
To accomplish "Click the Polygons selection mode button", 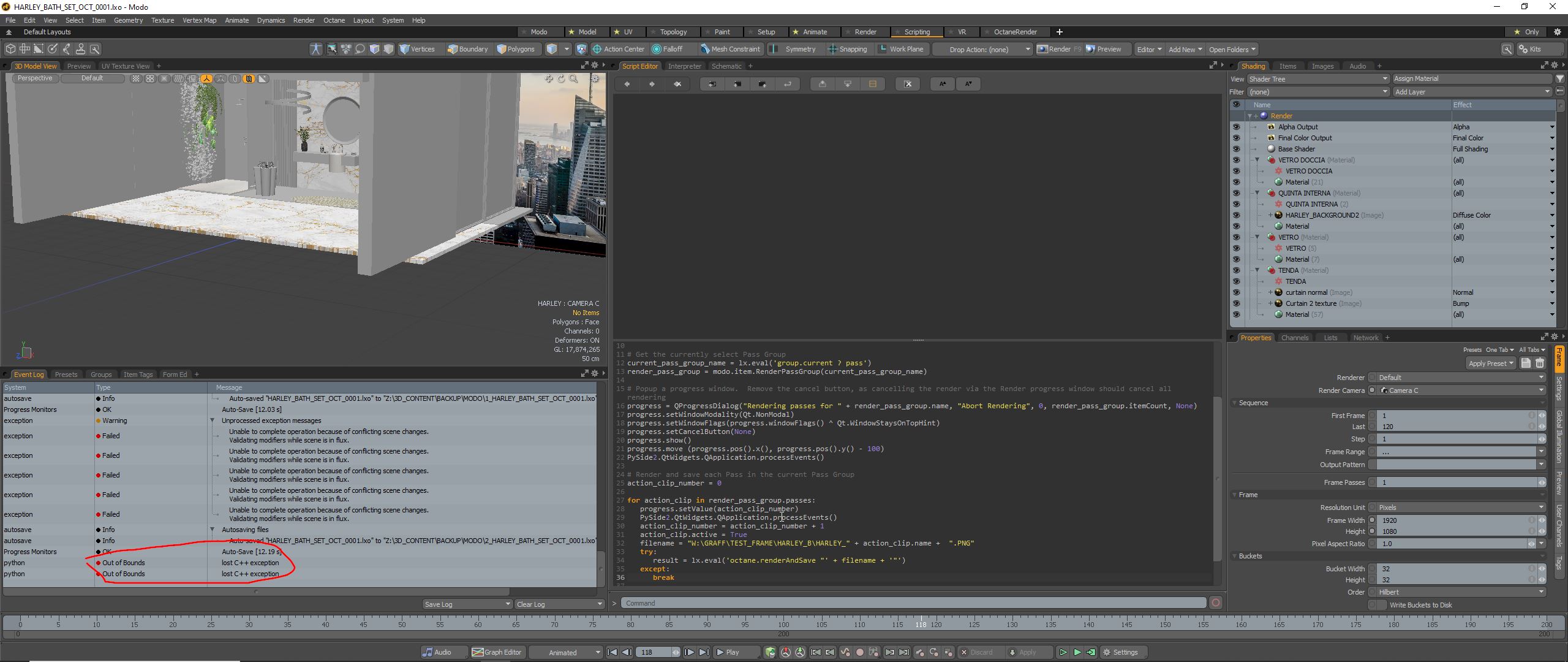I will point(515,49).
